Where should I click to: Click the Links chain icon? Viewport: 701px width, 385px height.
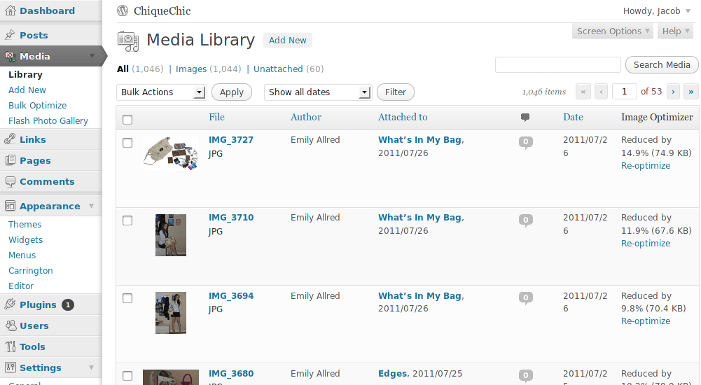coord(10,139)
